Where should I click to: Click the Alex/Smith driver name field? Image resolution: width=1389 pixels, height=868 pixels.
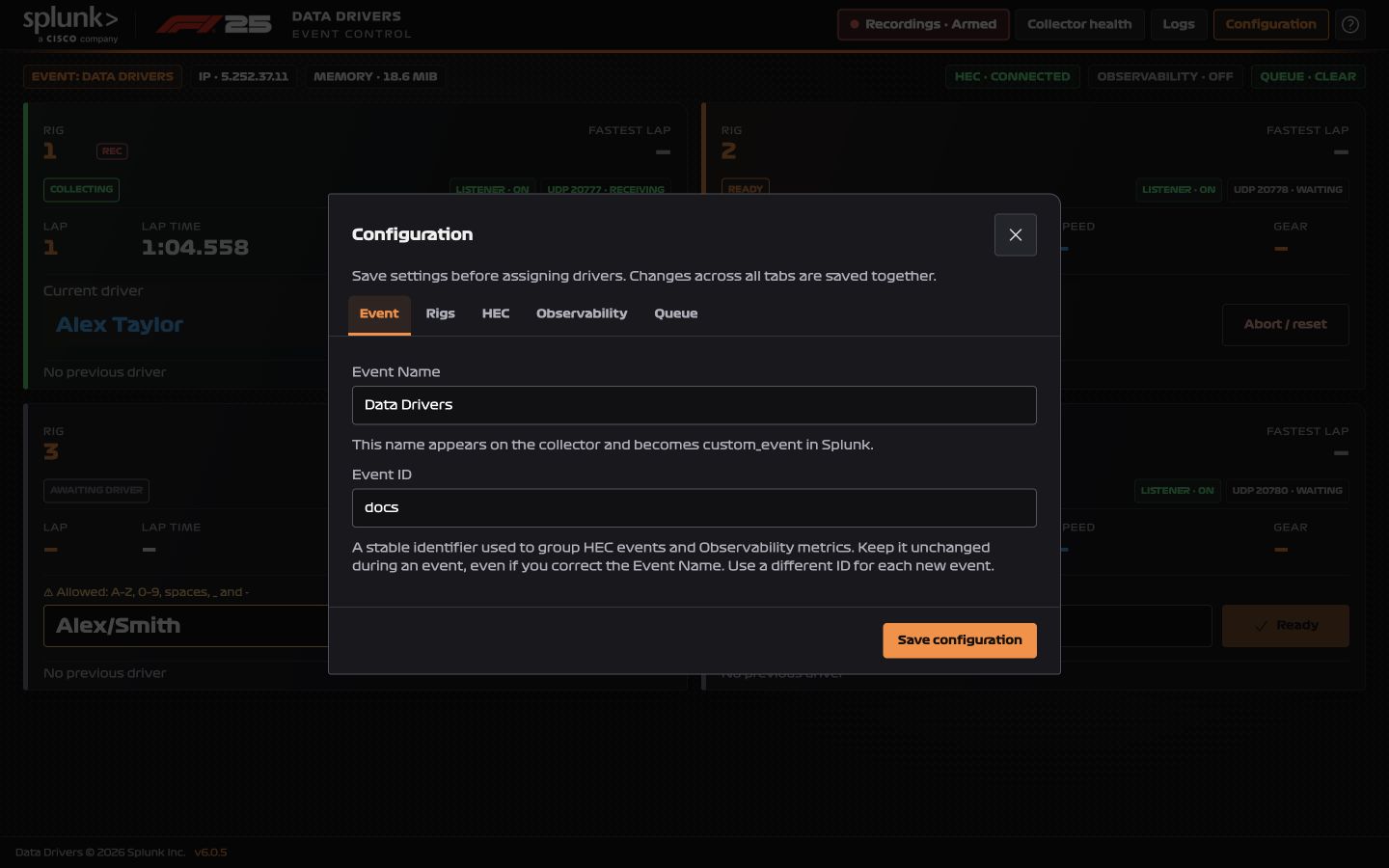pyautogui.click(x=186, y=626)
